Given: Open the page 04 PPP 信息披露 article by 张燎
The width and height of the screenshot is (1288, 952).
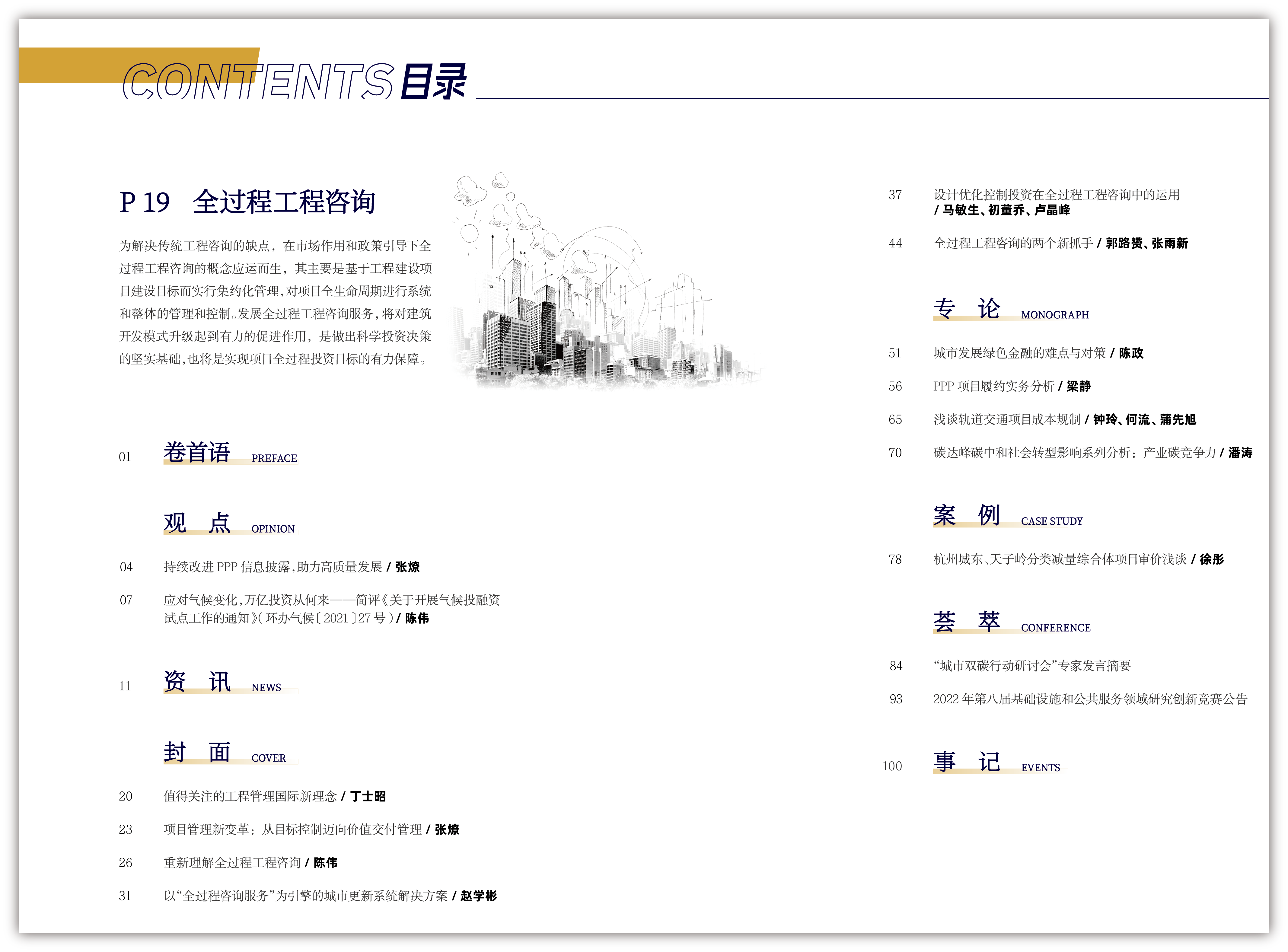Looking at the screenshot, I should 291,567.
